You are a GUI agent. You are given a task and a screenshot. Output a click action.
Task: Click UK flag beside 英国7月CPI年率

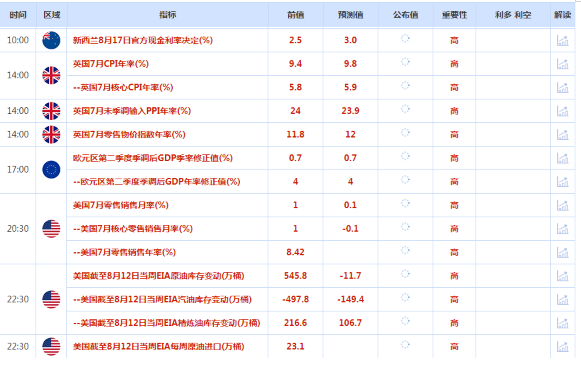51,76
